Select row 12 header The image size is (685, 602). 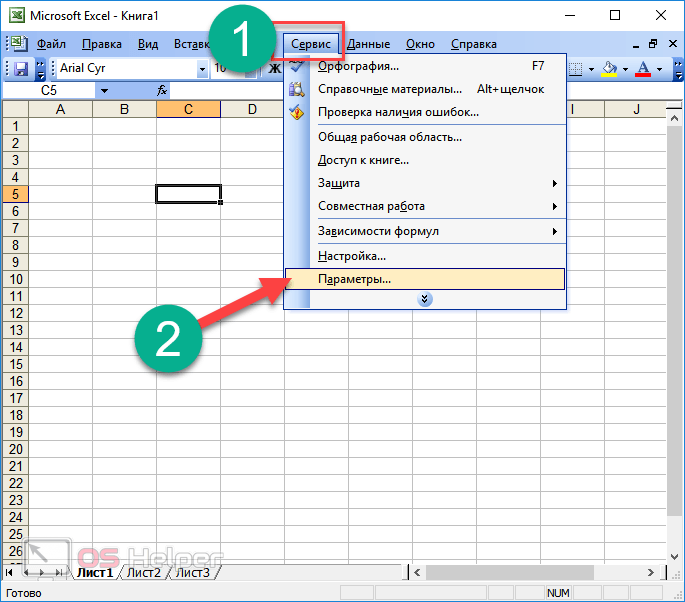pos(16,313)
